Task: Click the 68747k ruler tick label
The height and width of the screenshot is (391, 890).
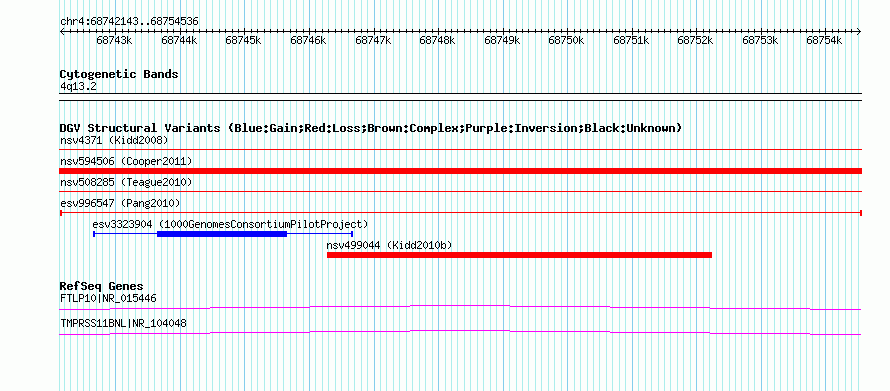Action: tap(373, 41)
